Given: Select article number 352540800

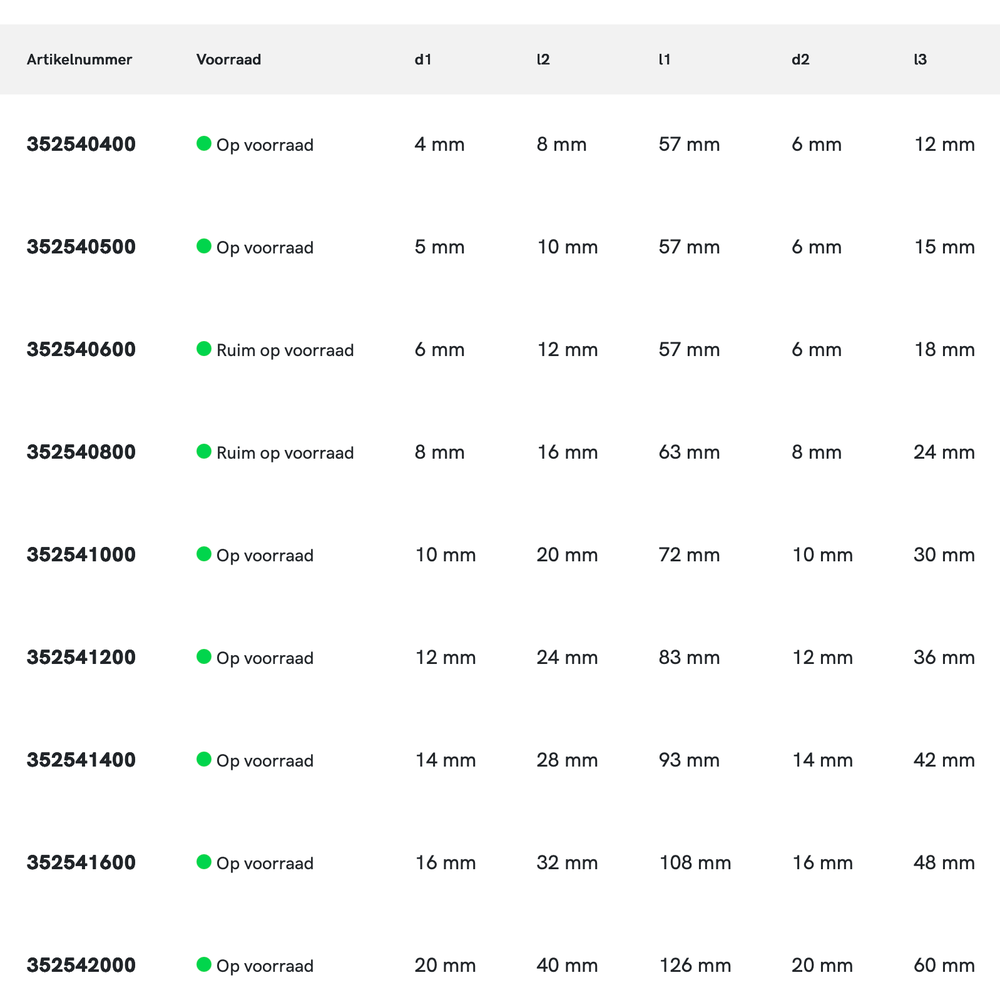Looking at the screenshot, I should coord(81,452).
